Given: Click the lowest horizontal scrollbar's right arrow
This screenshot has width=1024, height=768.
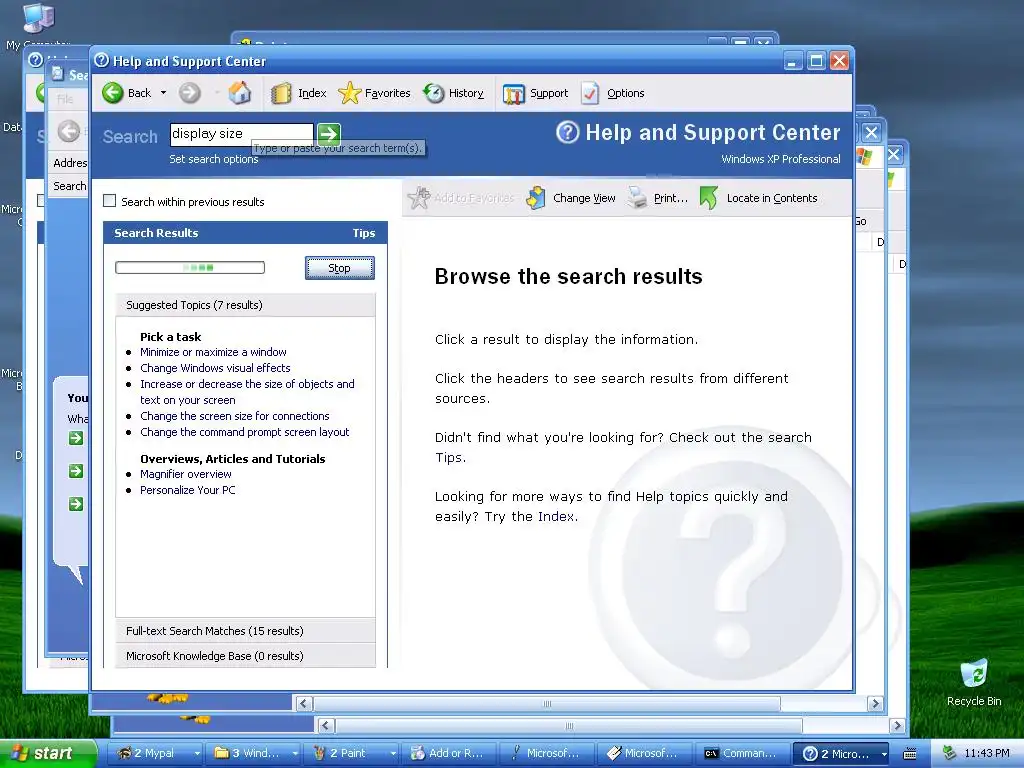Looking at the screenshot, I should pyautogui.click(x=897, y=726).
